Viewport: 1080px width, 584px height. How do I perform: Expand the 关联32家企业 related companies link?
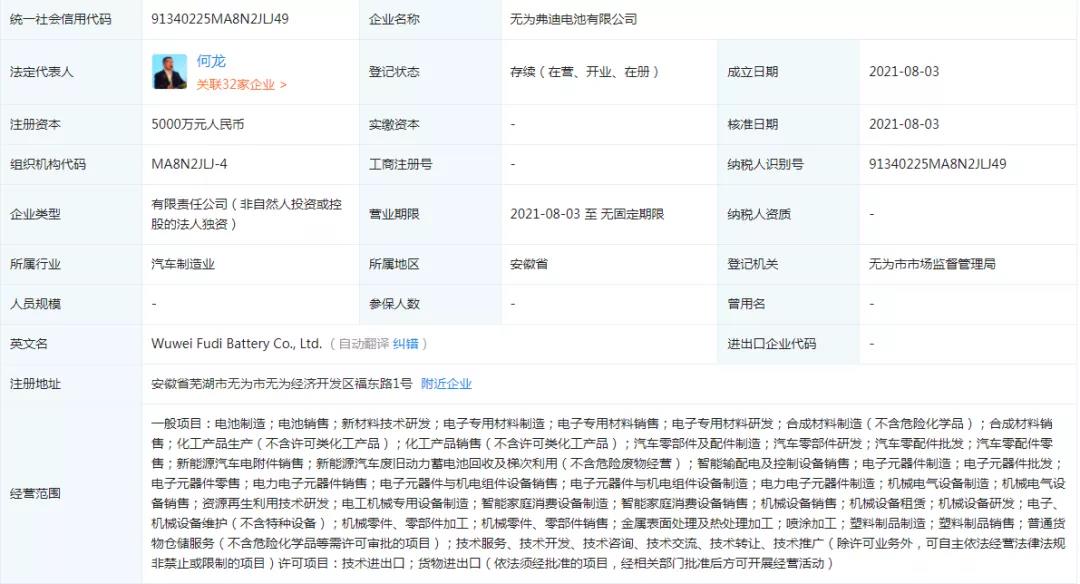(241, 85)
